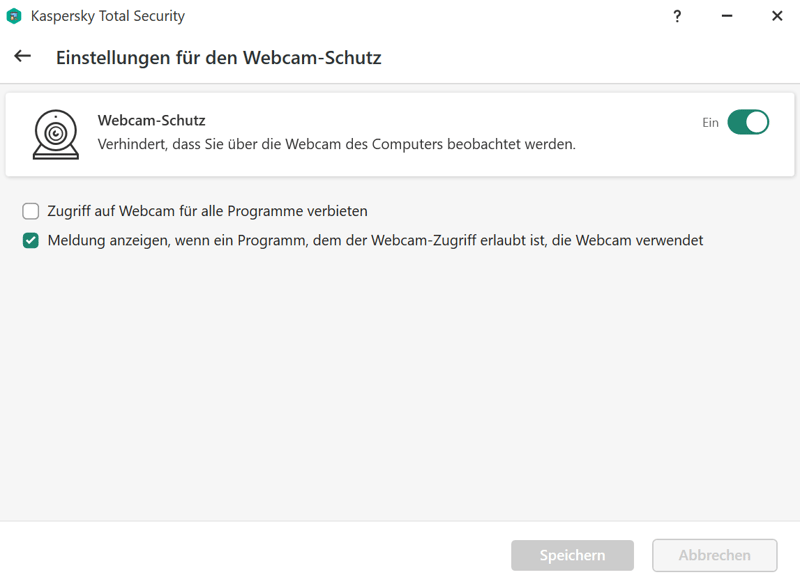This screenshot has height=584, width=800.
Task: Click the empty gray area below the checkboxes
Action: (x=400, y=380)
